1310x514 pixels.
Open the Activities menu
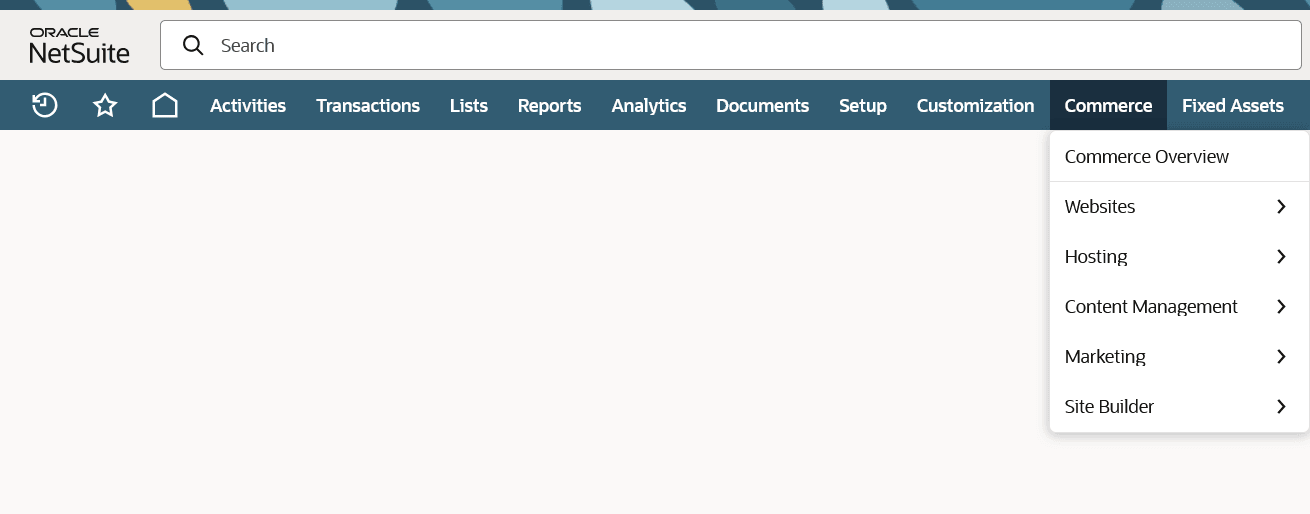click(248, 105)
